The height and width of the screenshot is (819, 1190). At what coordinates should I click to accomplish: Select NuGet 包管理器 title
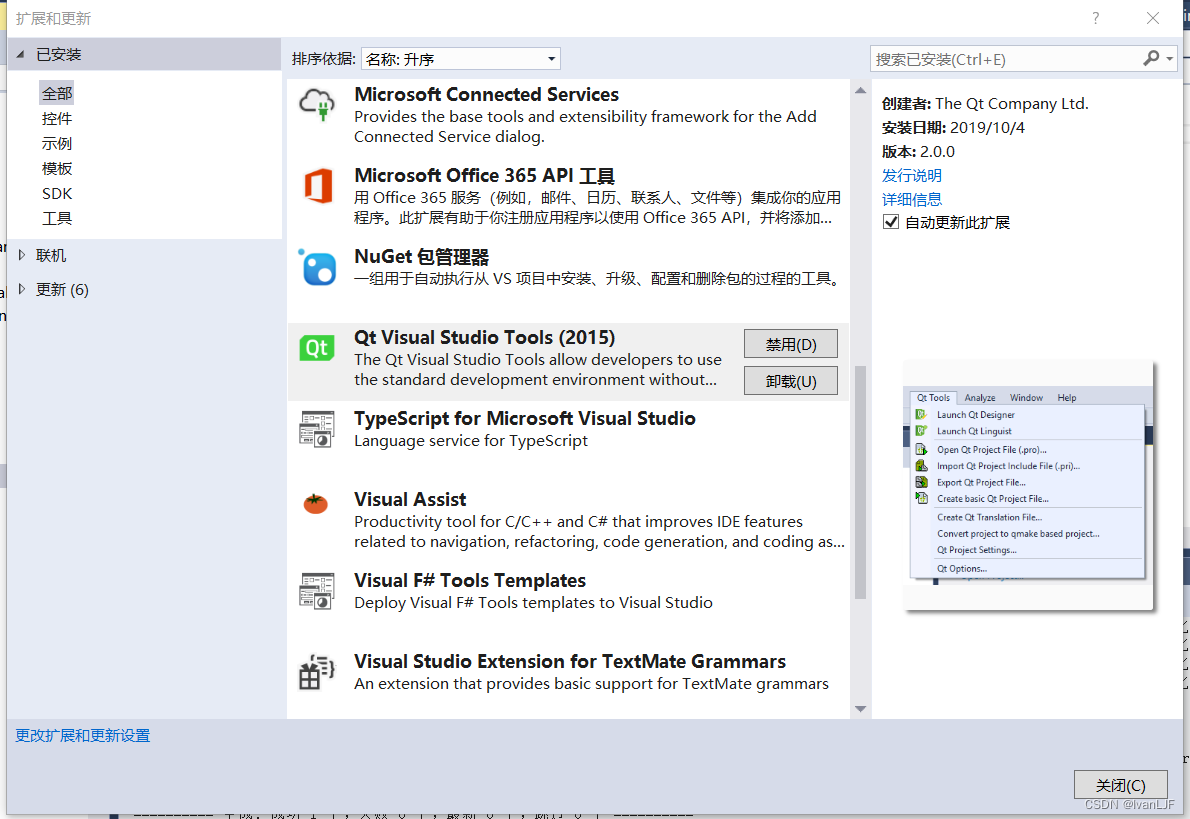(x=421, y=257)
